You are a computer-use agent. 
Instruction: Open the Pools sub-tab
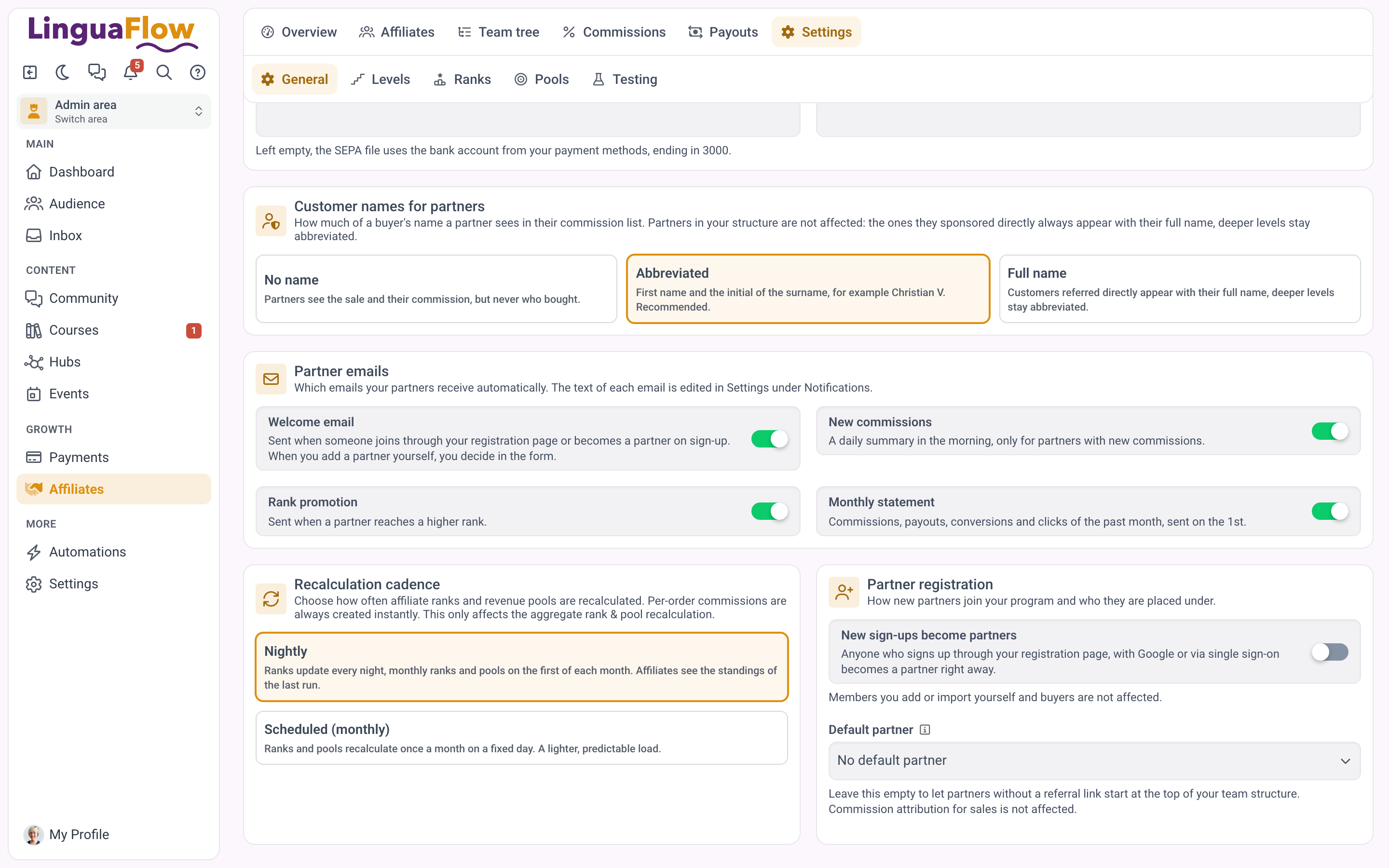pyautogui.click(x=541, y=79)
